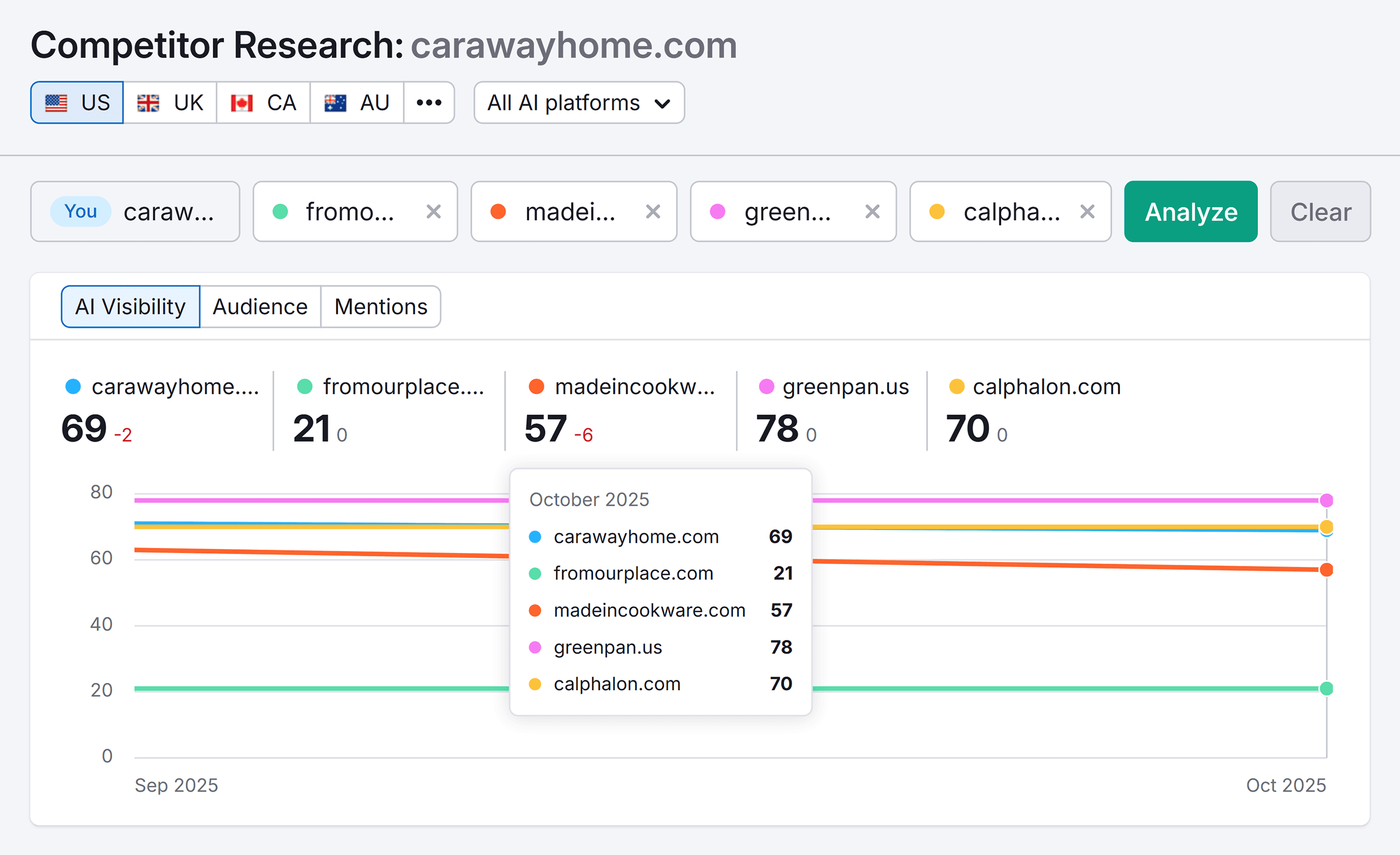The image size is (1400, 855).
Task: Open the Mentions tab
Action: 381,306
